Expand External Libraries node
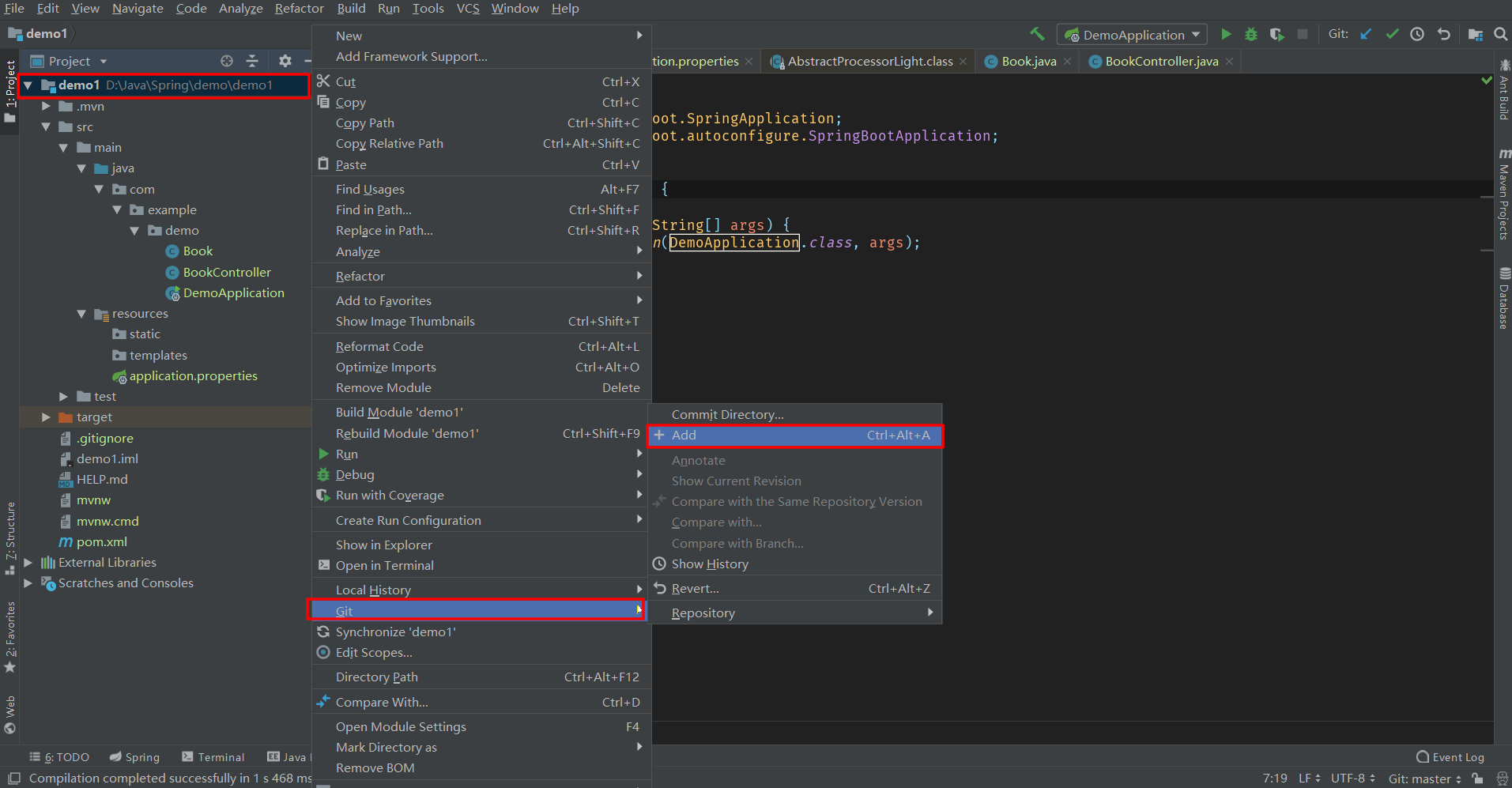Viewport: 1512px width, 788px height. coord(28,563)
